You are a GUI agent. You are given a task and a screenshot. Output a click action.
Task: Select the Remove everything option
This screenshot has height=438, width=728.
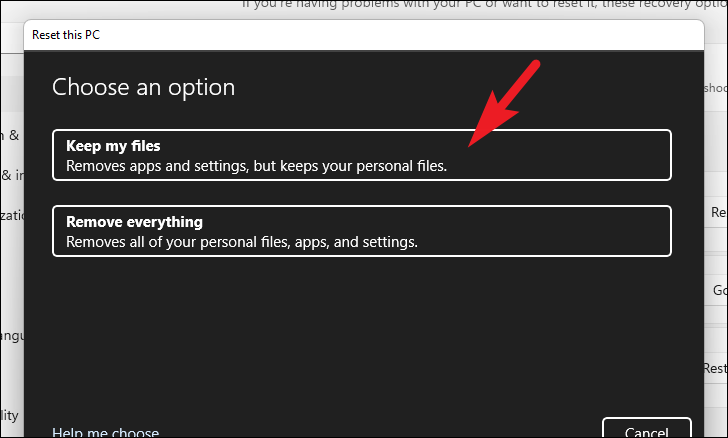[x=362, y=231]
